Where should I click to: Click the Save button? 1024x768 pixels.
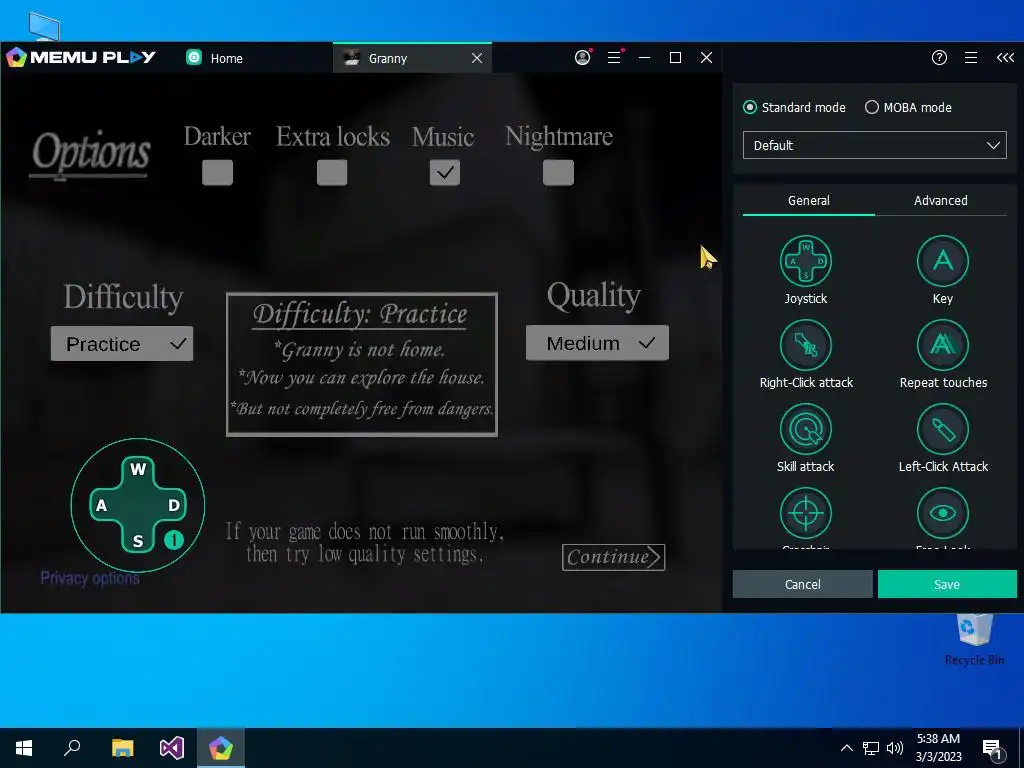[x=947, y=584]
